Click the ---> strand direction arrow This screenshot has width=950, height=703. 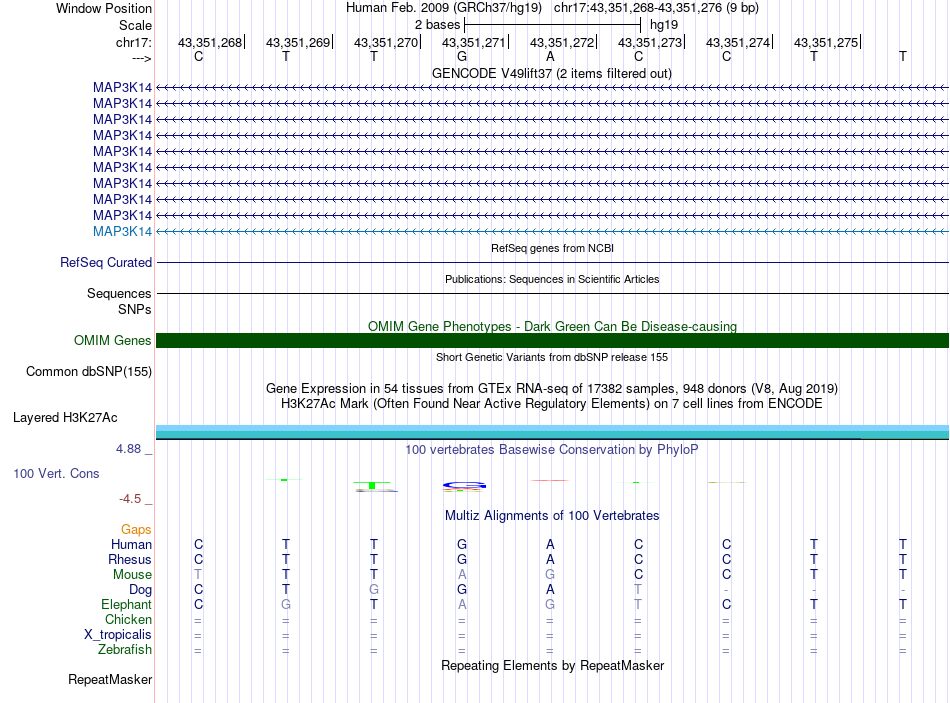(141, 58)
